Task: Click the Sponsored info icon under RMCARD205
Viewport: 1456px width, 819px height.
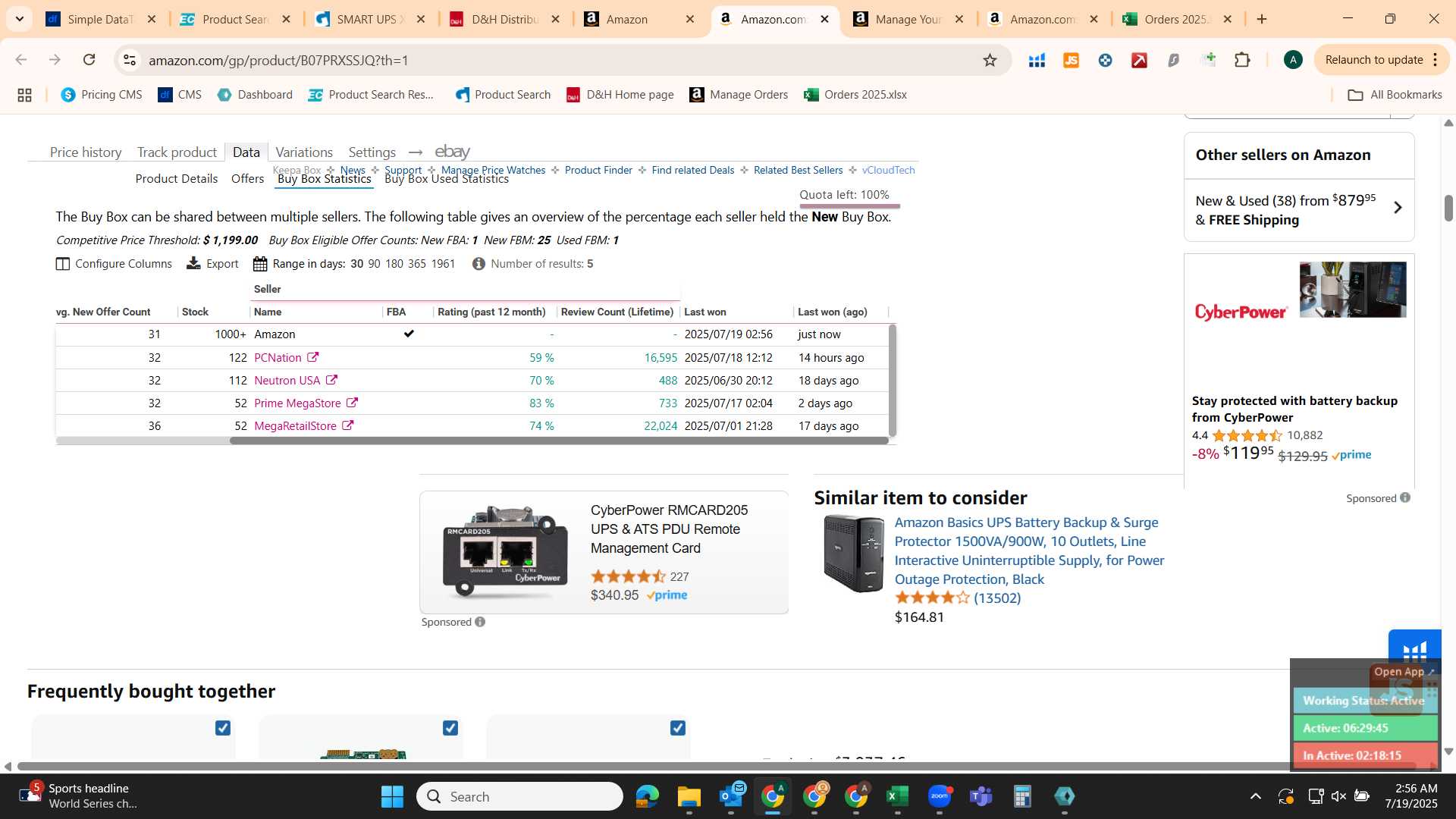Action: point(480,622)
